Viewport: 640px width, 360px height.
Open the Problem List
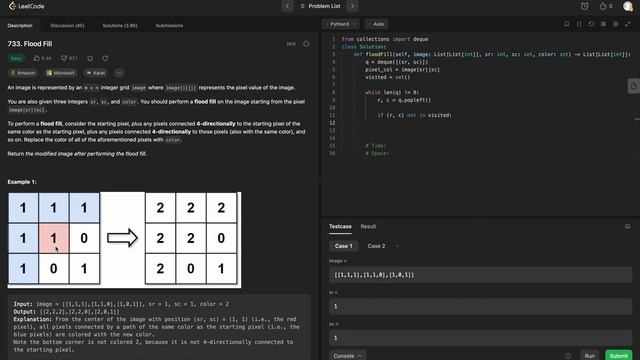pyautogui.click(x=321, y=6)
